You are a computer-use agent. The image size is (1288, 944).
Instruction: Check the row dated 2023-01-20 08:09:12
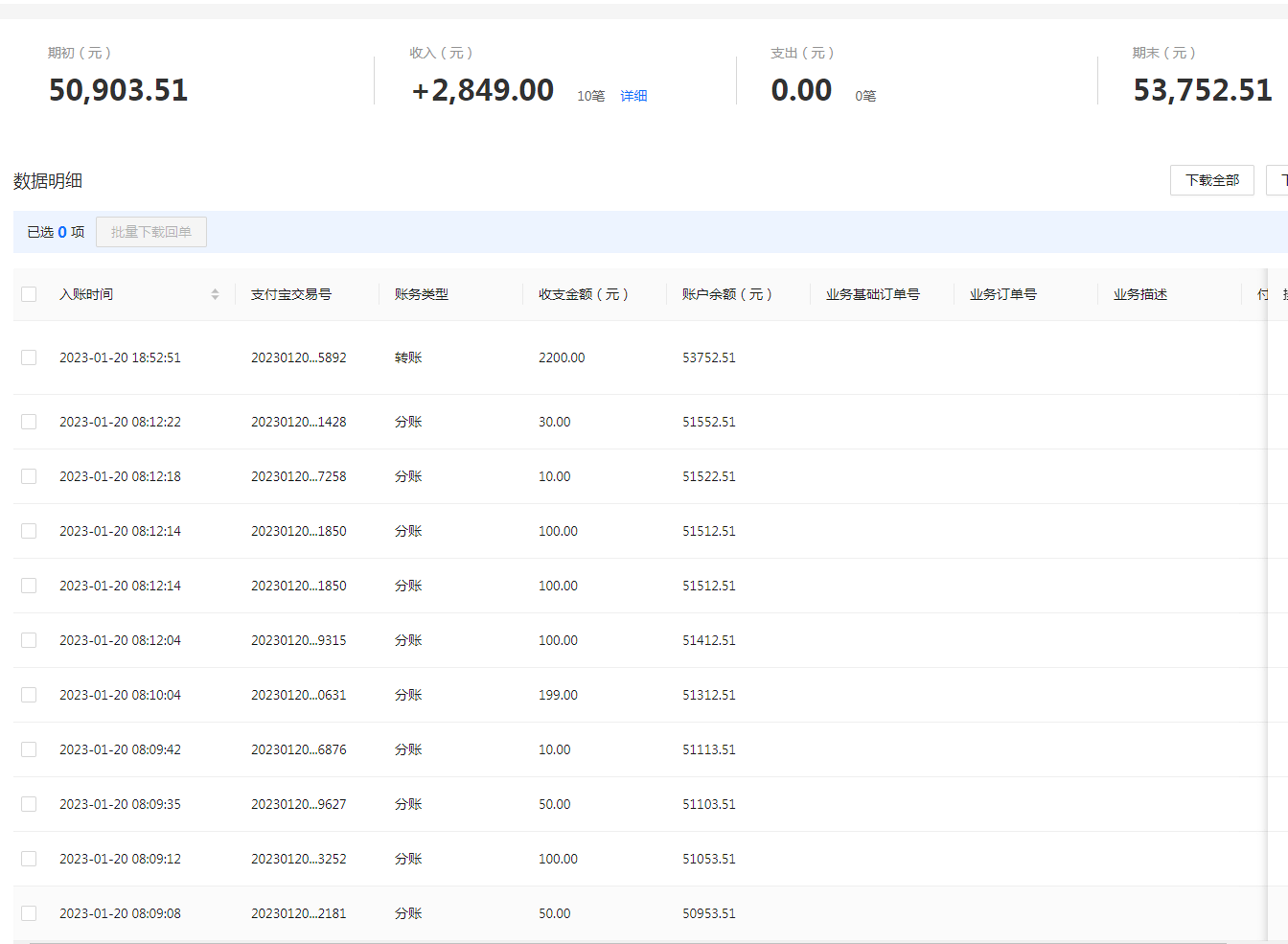pyautogui.click(x=29, y=859)
